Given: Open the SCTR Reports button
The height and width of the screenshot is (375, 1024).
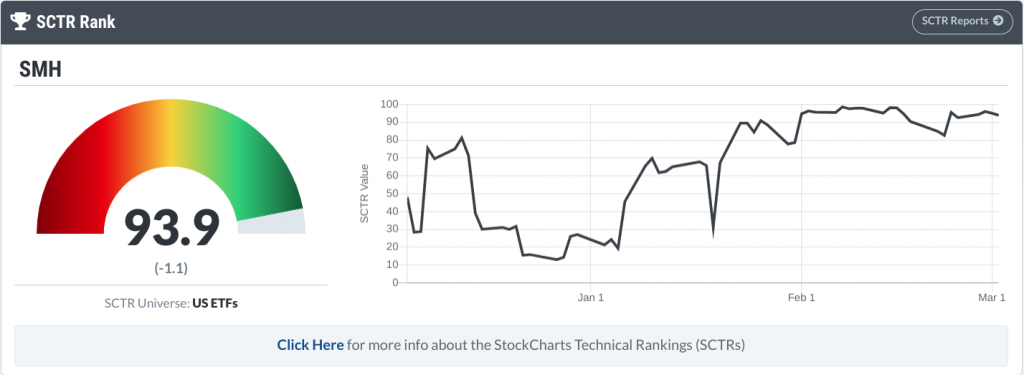Looking at the screenshot, I should pos(963,21).
